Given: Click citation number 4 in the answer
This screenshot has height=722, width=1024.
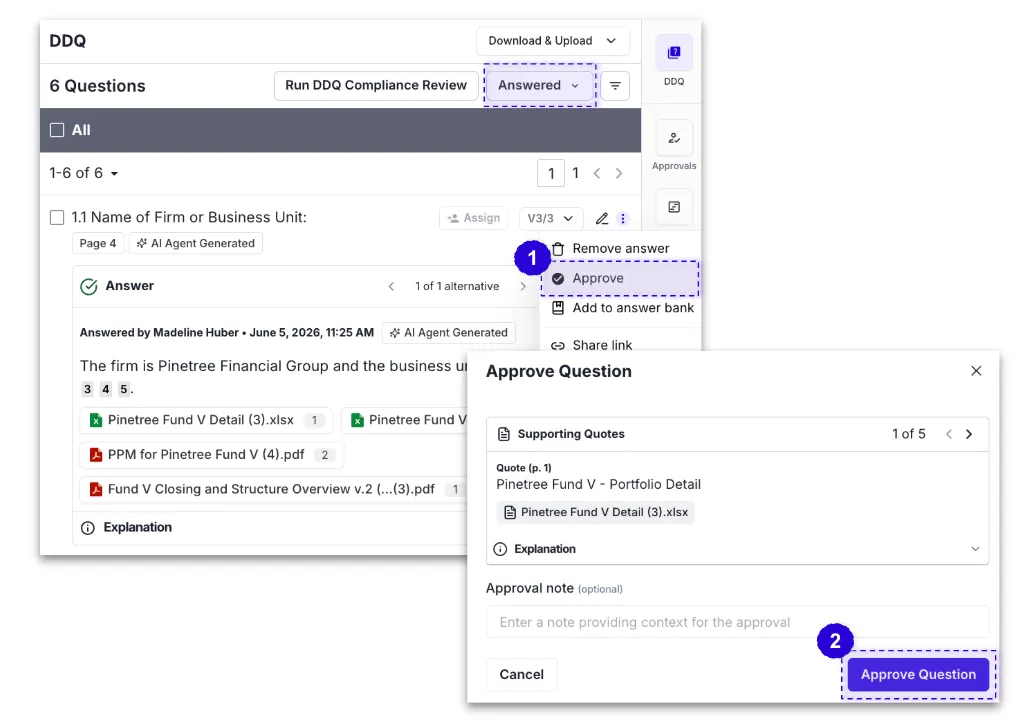Looking at the screenshot, I should coord(106,389).
